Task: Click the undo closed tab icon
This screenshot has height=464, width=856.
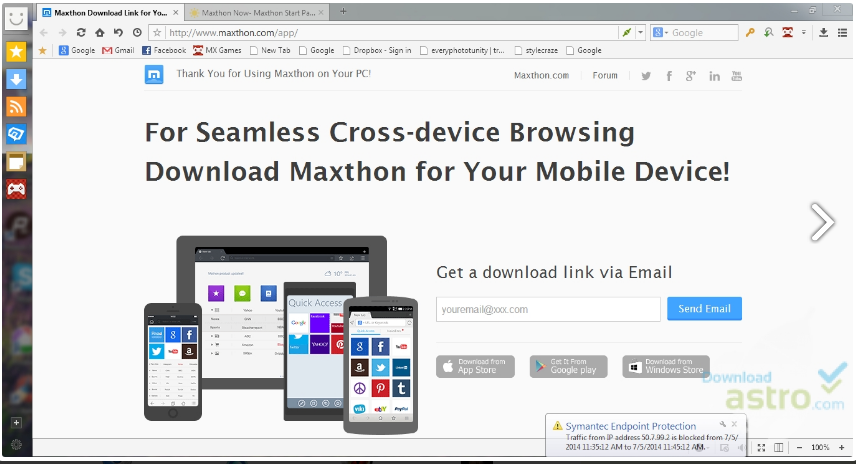Action: [118, 33]
